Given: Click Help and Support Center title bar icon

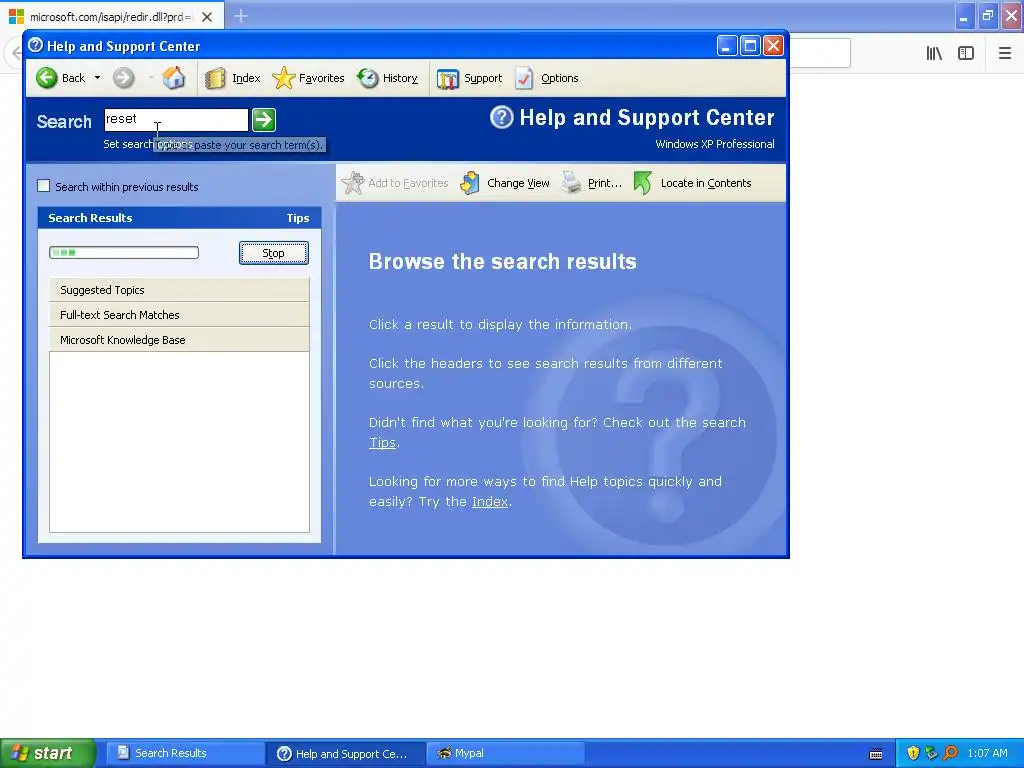Looking at the screenshot, I should 36,46.
